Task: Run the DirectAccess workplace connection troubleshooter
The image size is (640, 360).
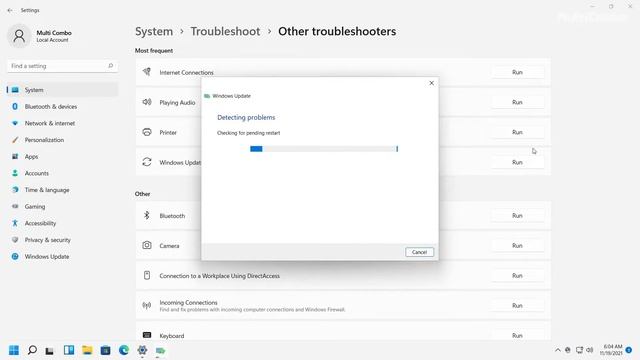Action: [517, 276]
